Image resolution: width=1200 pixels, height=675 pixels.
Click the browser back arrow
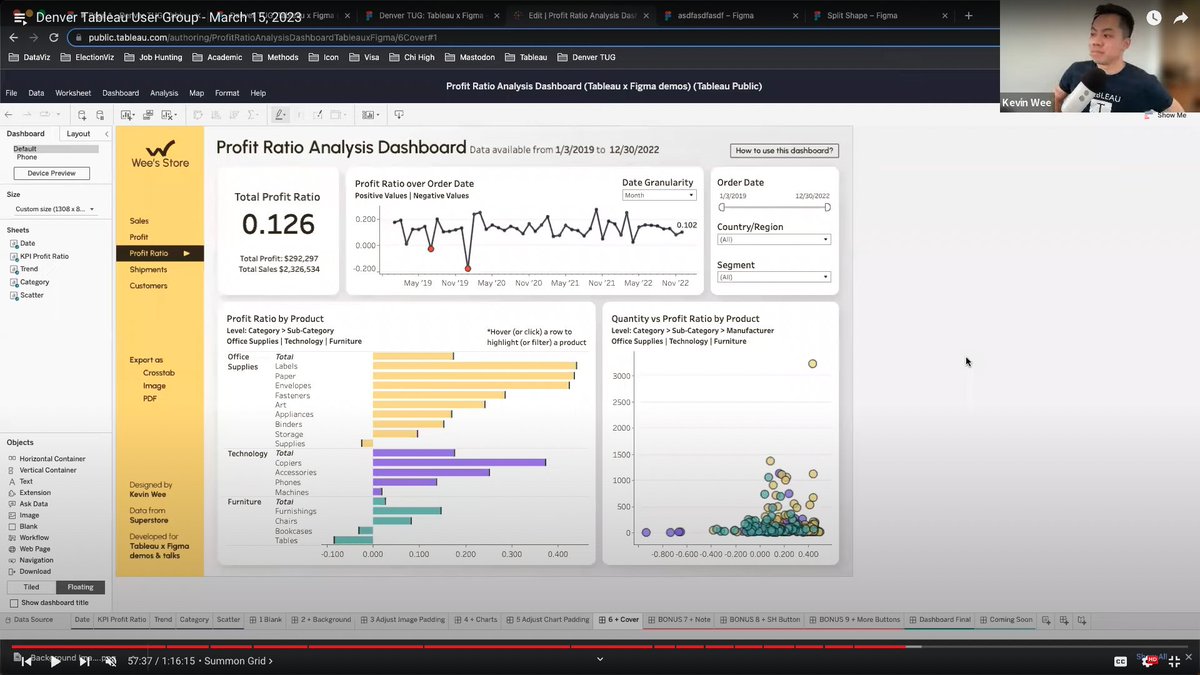tap(14, 37)
